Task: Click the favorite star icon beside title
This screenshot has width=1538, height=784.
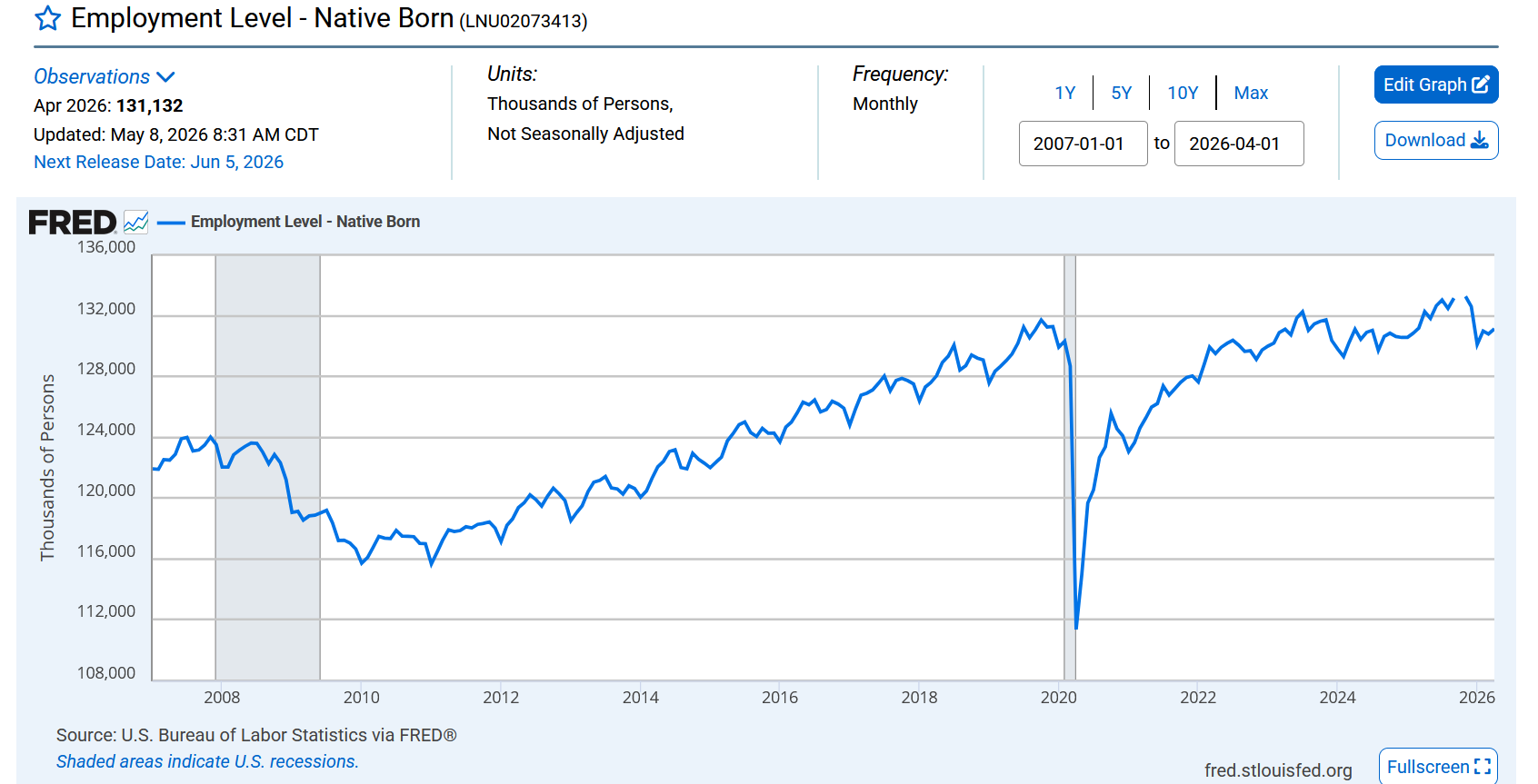Action: point(47,18)
